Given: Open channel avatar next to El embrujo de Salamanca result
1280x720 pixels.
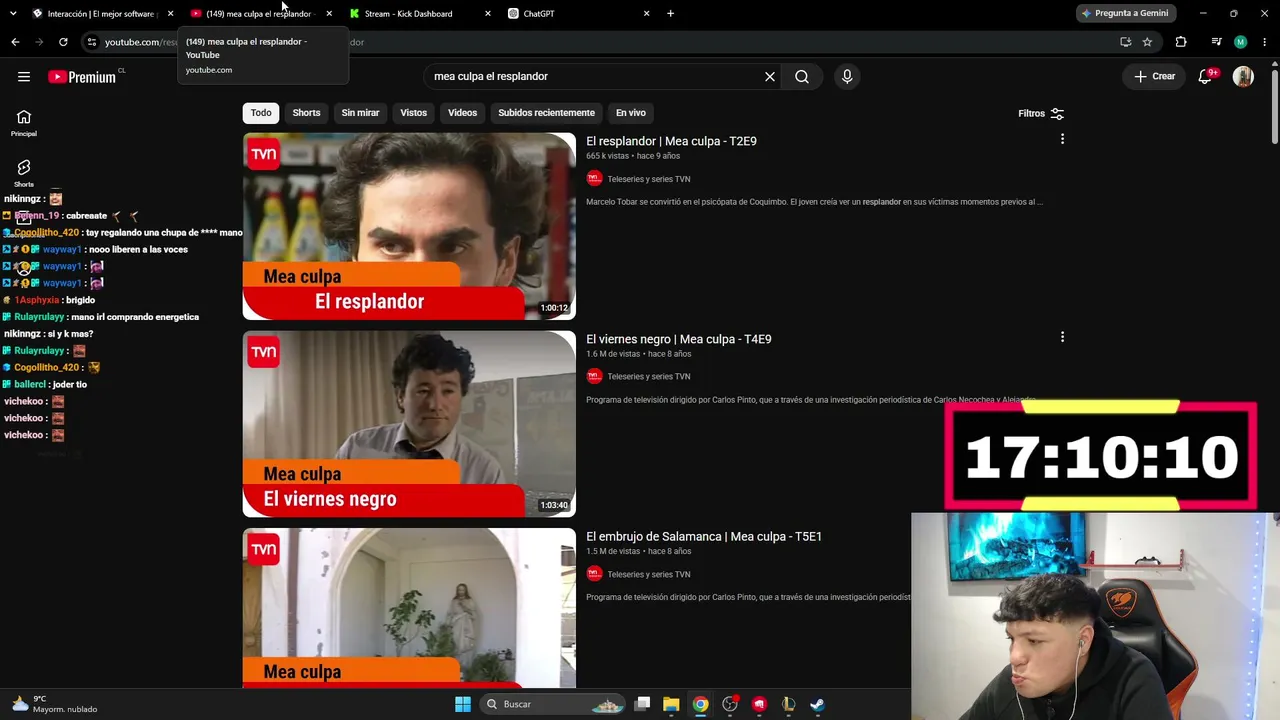Looking at the screenshot, I should [594, 574].
